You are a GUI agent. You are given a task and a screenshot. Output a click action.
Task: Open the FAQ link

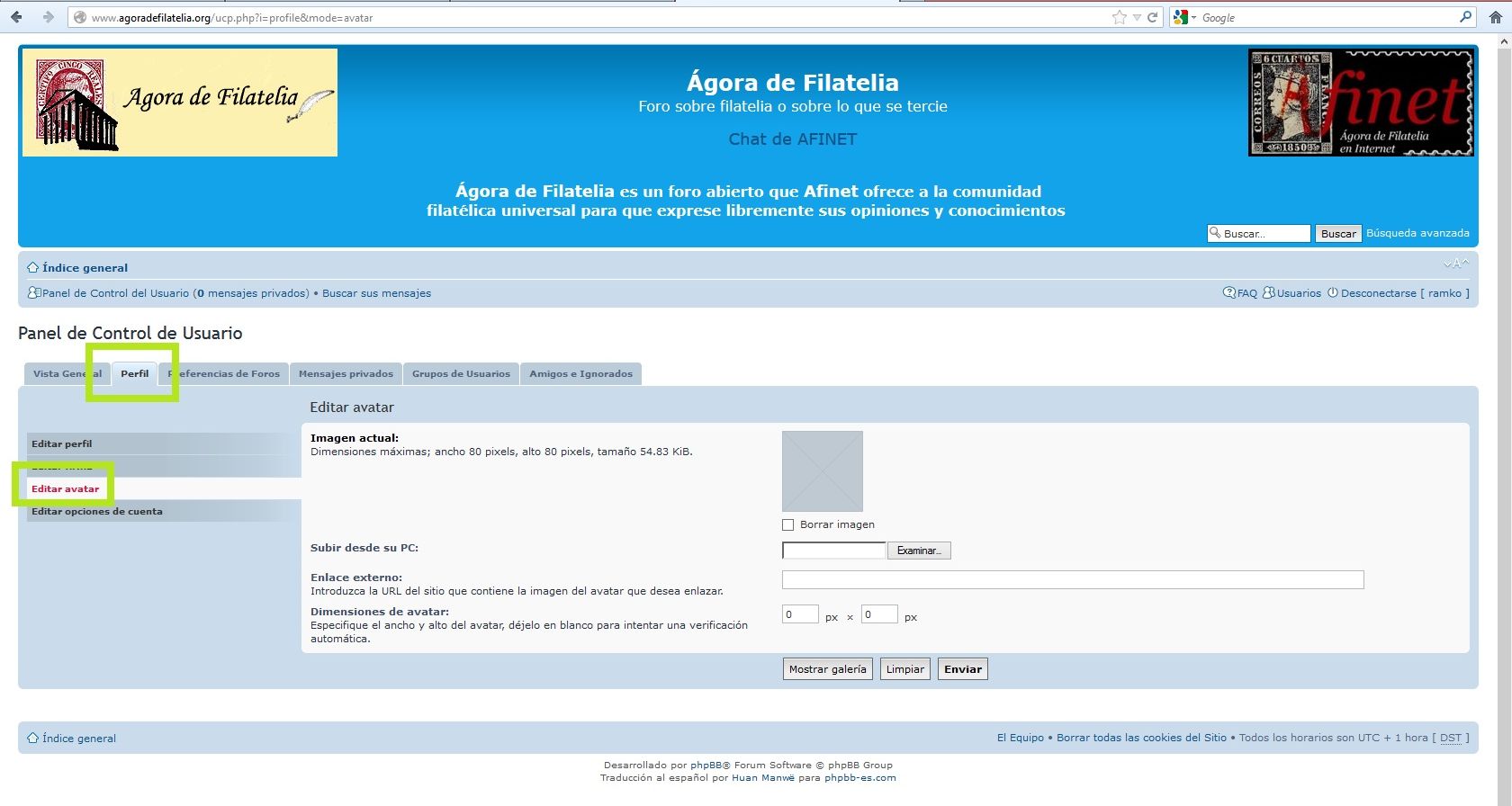[x=1246, y=293]
